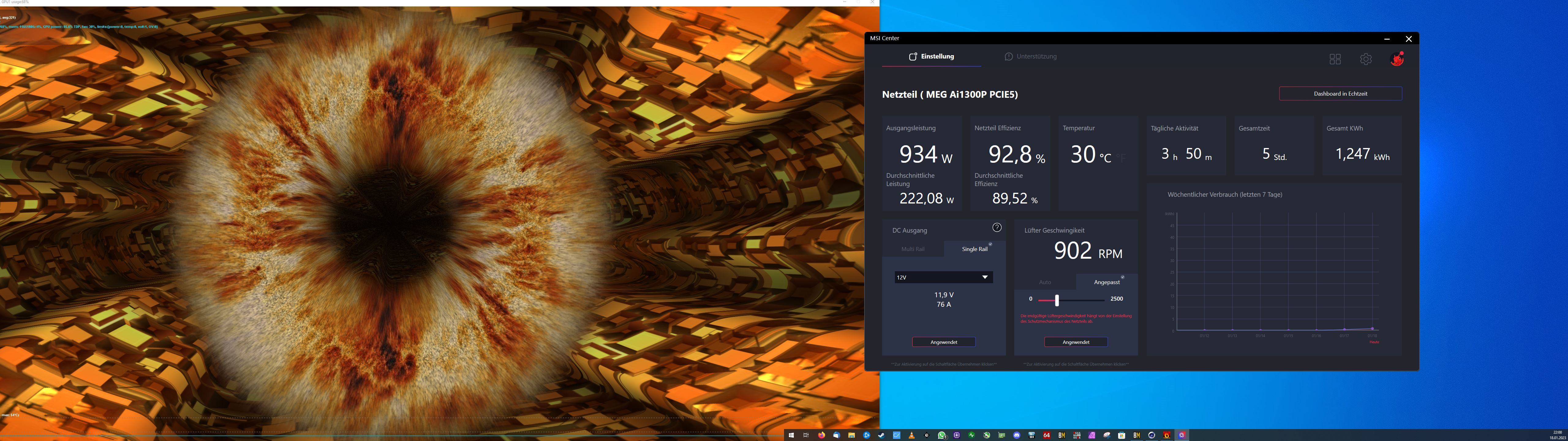
Task: Switch temperature unit to °F
Action: [1121, 158]
